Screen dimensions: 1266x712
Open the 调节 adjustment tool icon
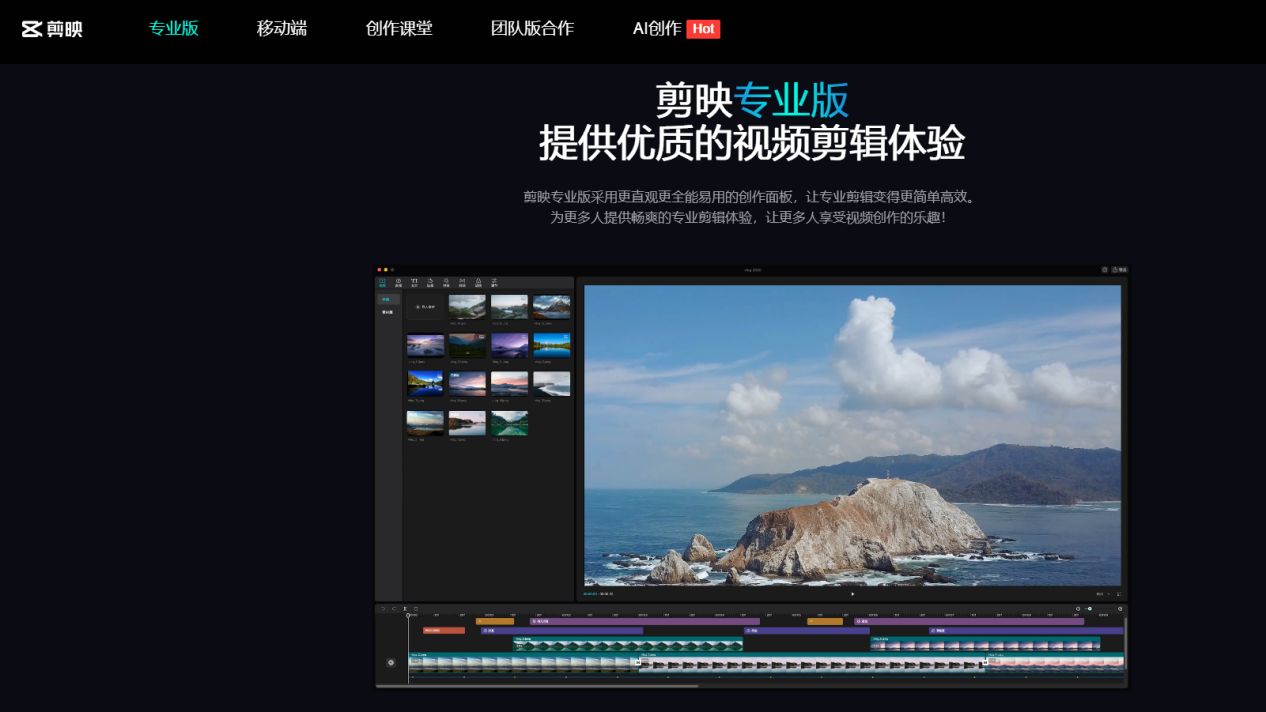coord(494,283)
